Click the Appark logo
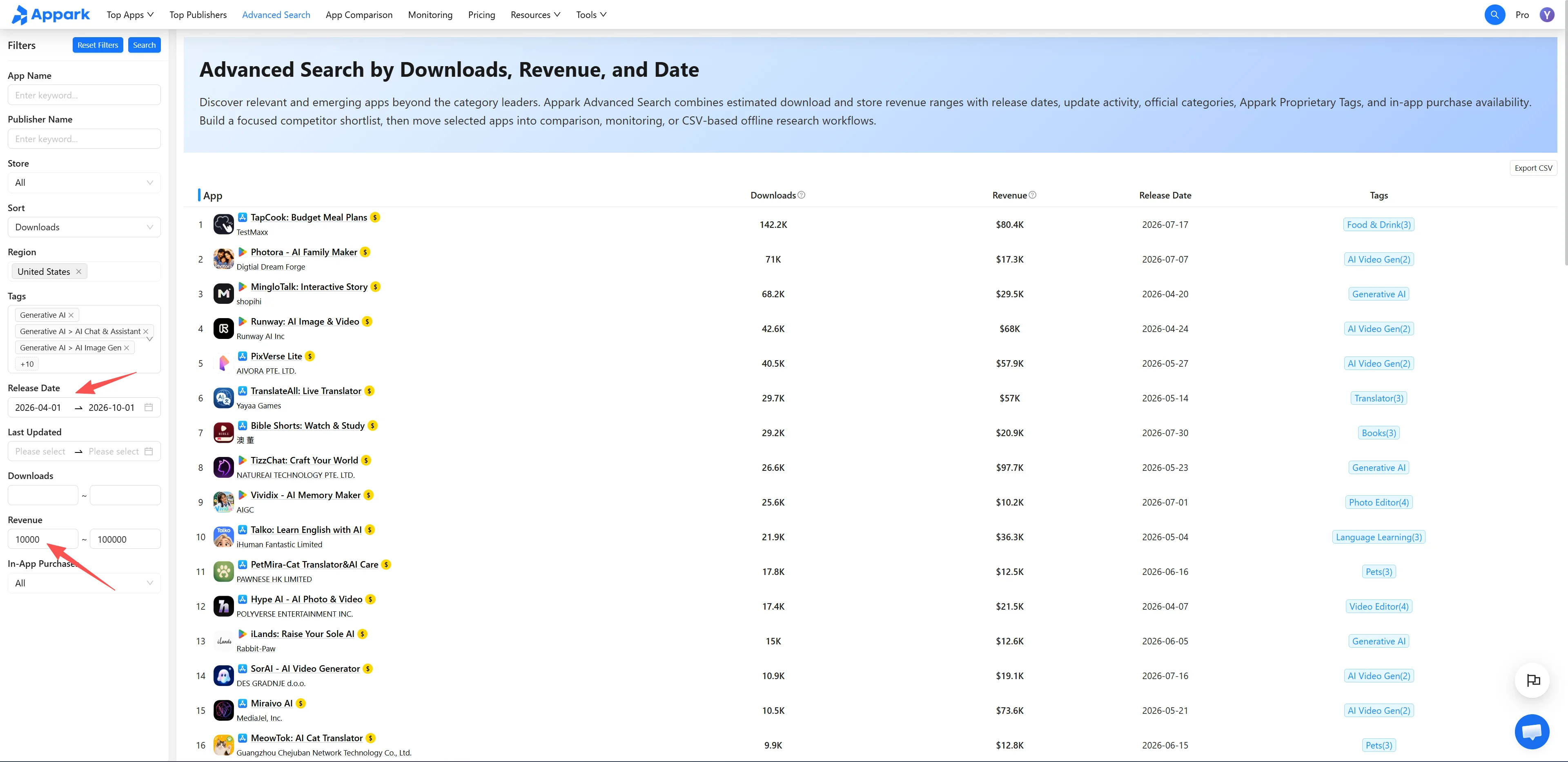Viewport: 1568px width, 762px height. [51, 15]
